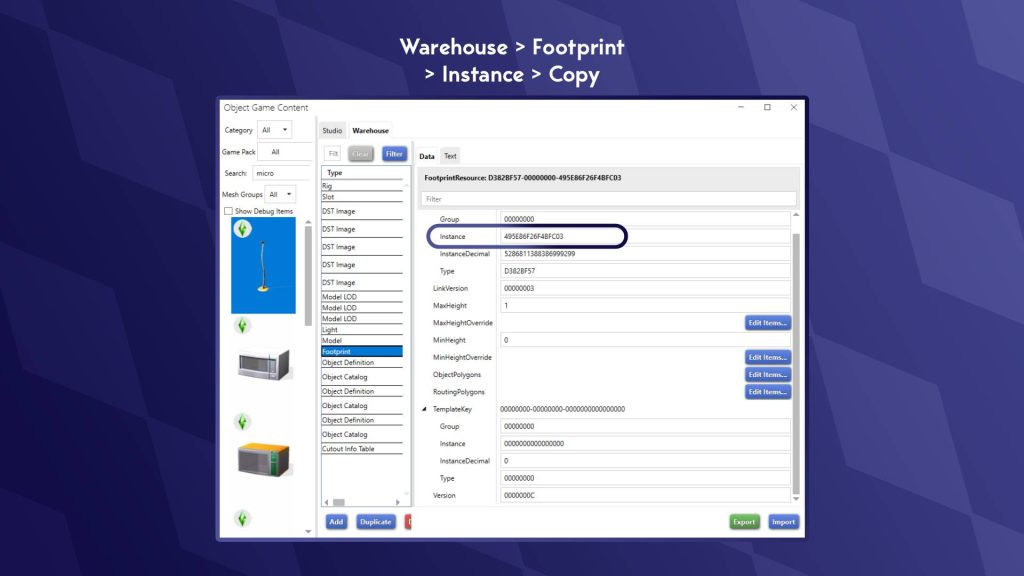This screenshot has width=1024, height=576.
Task: Collapse the TemplateKey section
Action: pyautogui.click(x=423, y=409)
